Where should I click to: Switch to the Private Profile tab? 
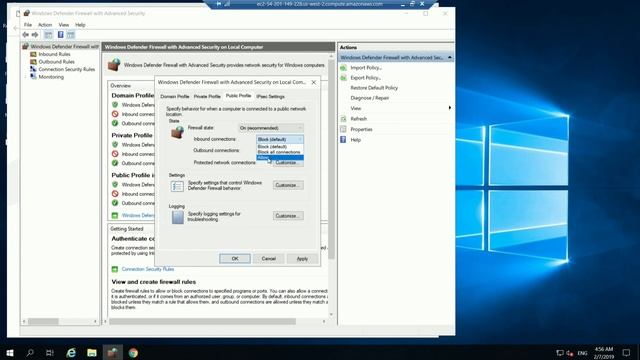click(x=207, y=97)
